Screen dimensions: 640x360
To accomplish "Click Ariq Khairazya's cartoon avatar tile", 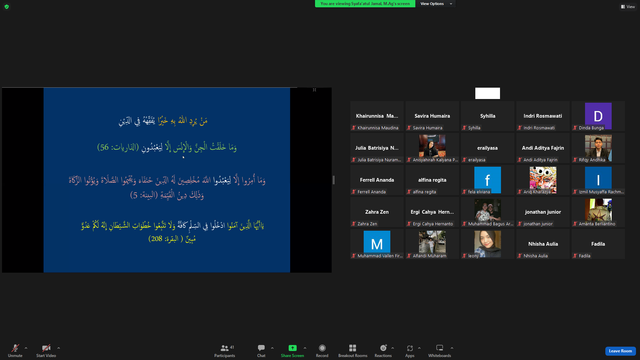I will click(543, 180).
